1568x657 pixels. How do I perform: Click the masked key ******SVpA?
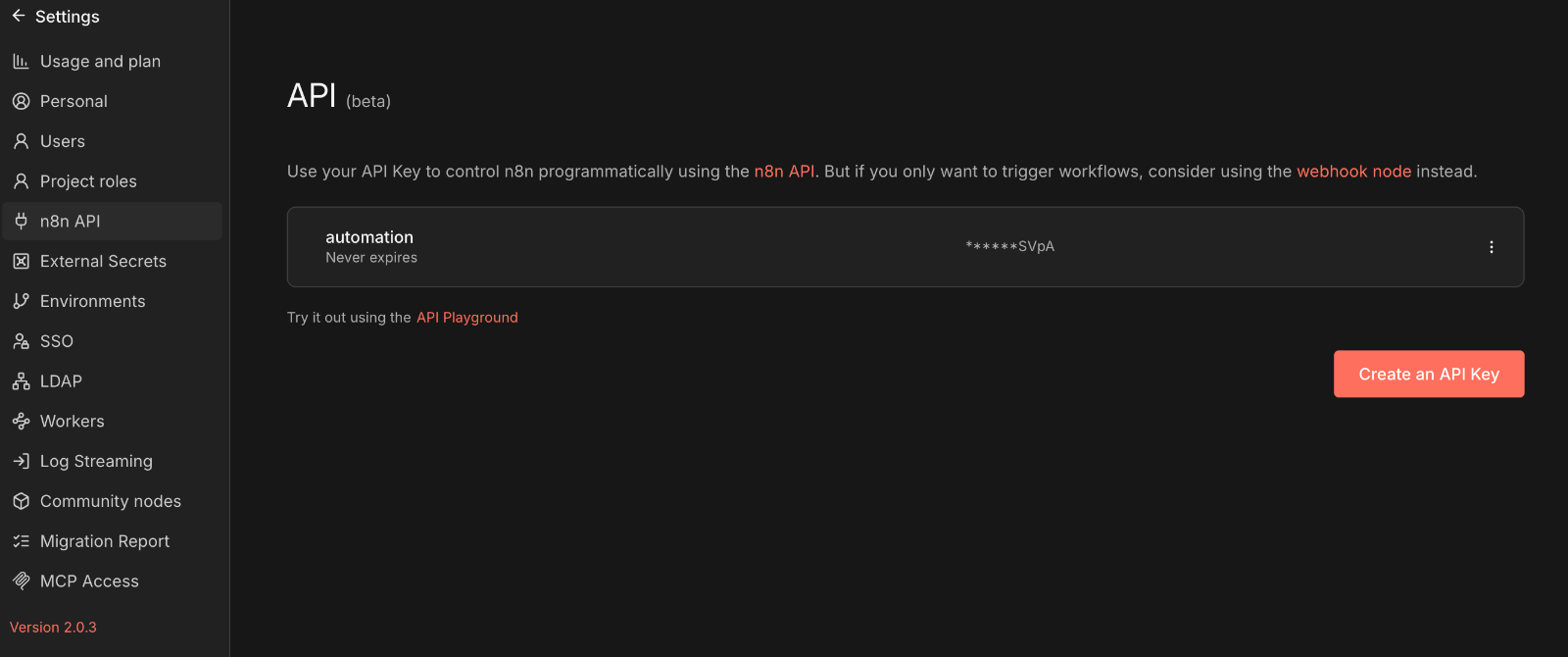[x=1009, y=247]
